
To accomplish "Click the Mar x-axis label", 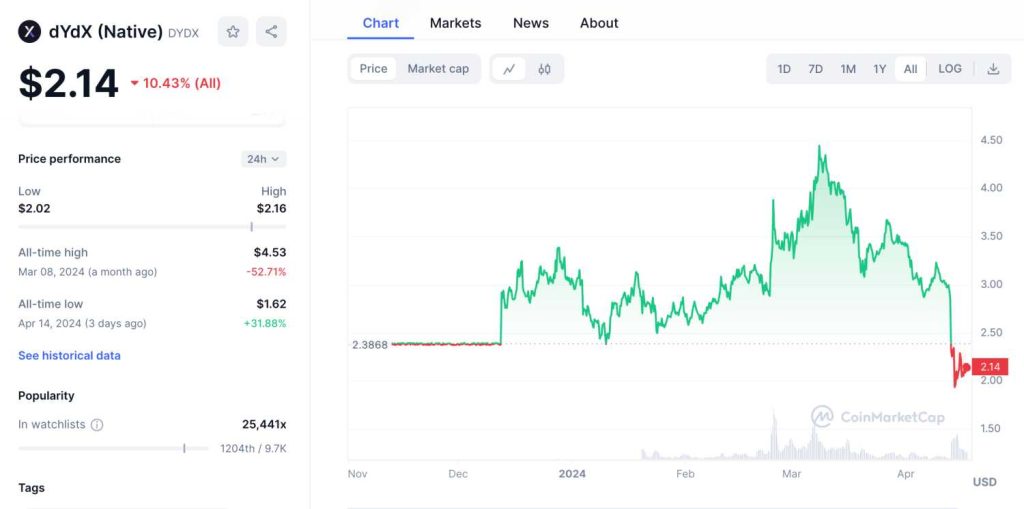I will 792,474.
